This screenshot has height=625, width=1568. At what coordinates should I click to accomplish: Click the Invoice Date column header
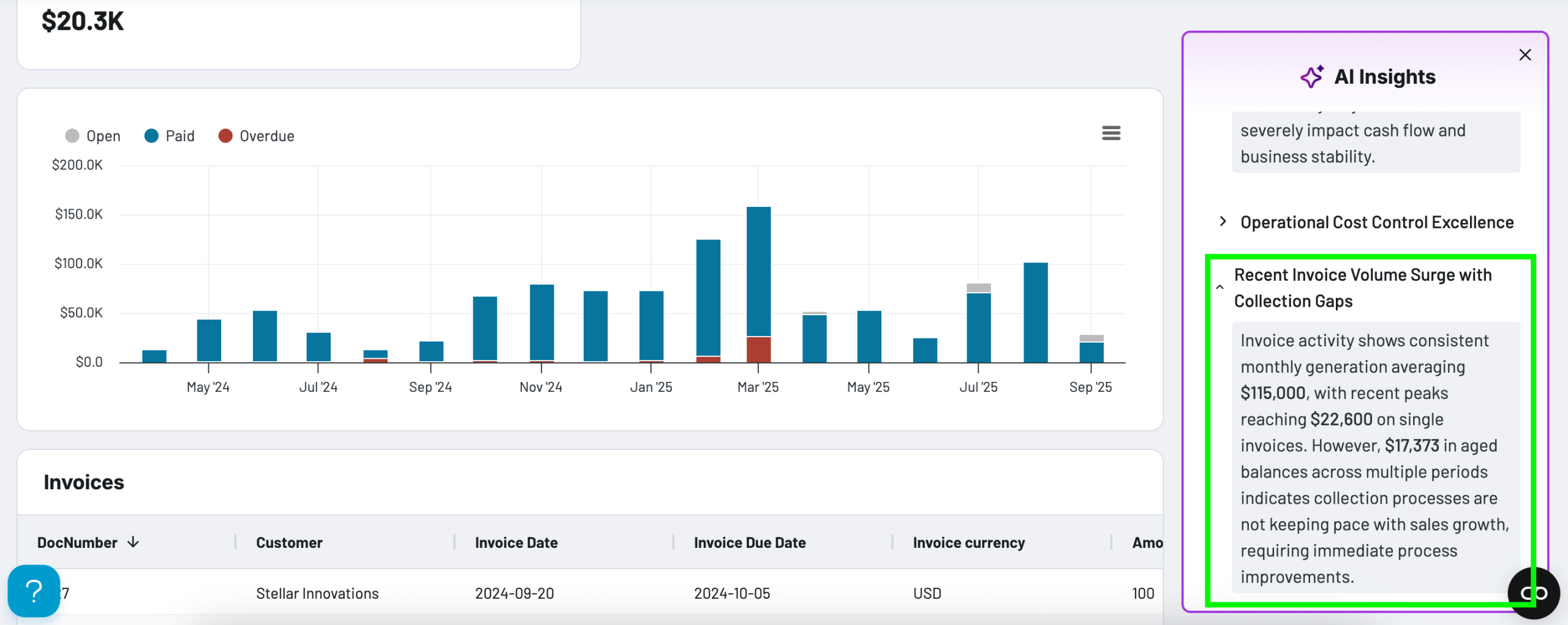pyautogui.click(x=516, y=542)
